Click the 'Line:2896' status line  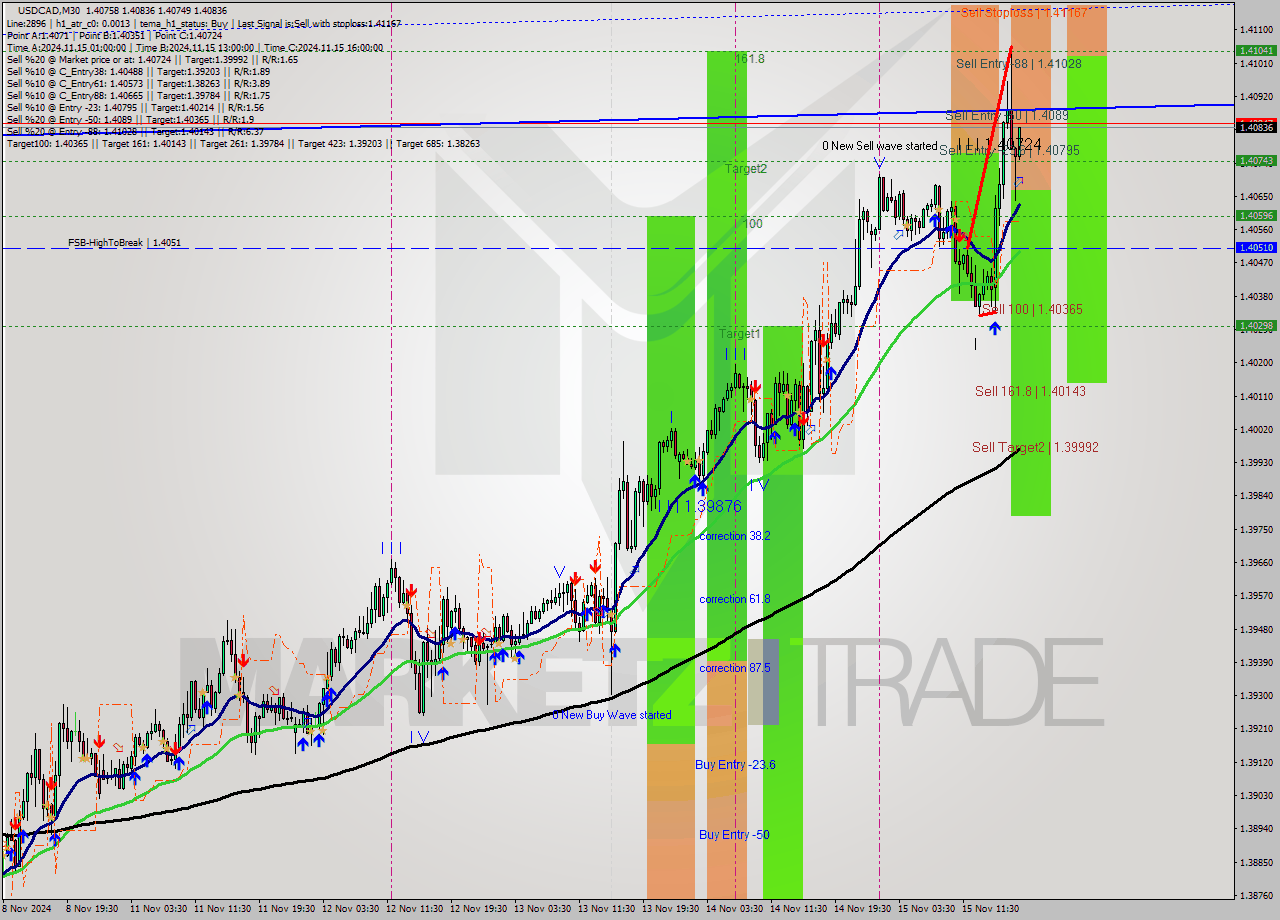[204, 23]
